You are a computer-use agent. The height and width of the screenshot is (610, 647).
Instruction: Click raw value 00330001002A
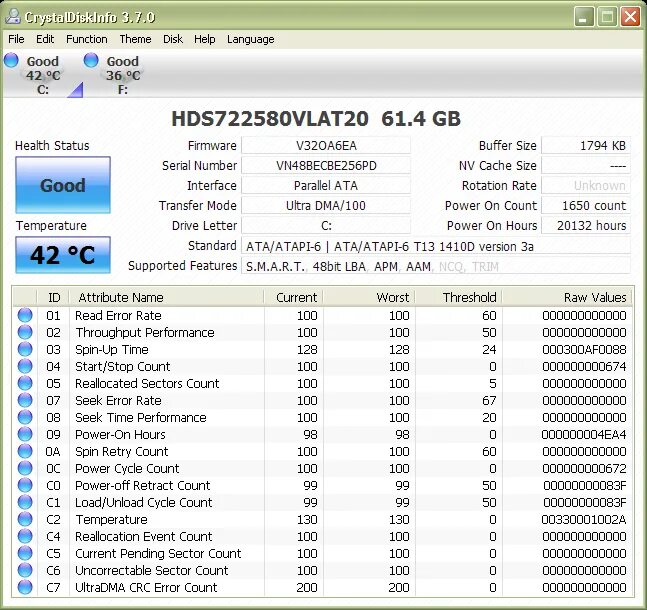click(x=584, y=520)
